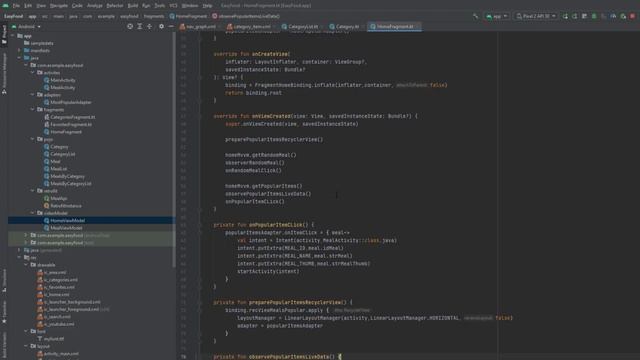The width and height of the screenshot is (640, 360).
Task: Open the Resource Manager sidebar tab
Action: point(4,73)
